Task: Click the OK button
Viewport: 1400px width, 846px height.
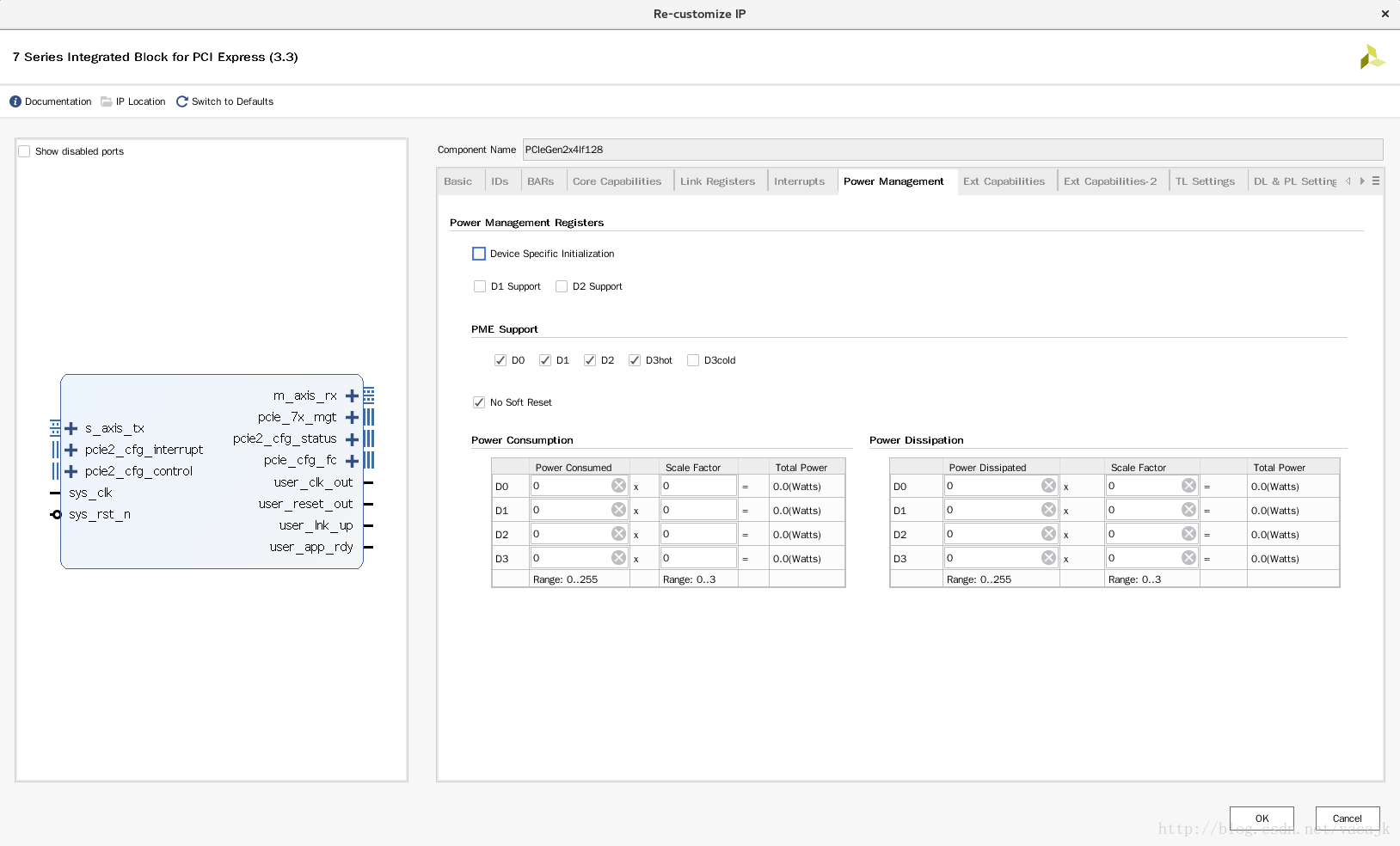Action: click(1262, 818)
